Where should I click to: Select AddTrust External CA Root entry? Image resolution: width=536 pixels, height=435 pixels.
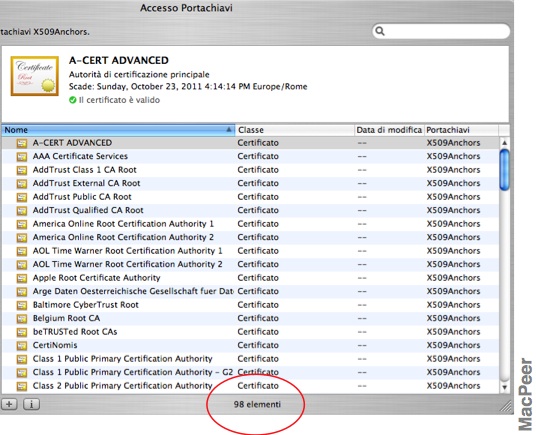[x=250, y=183]
